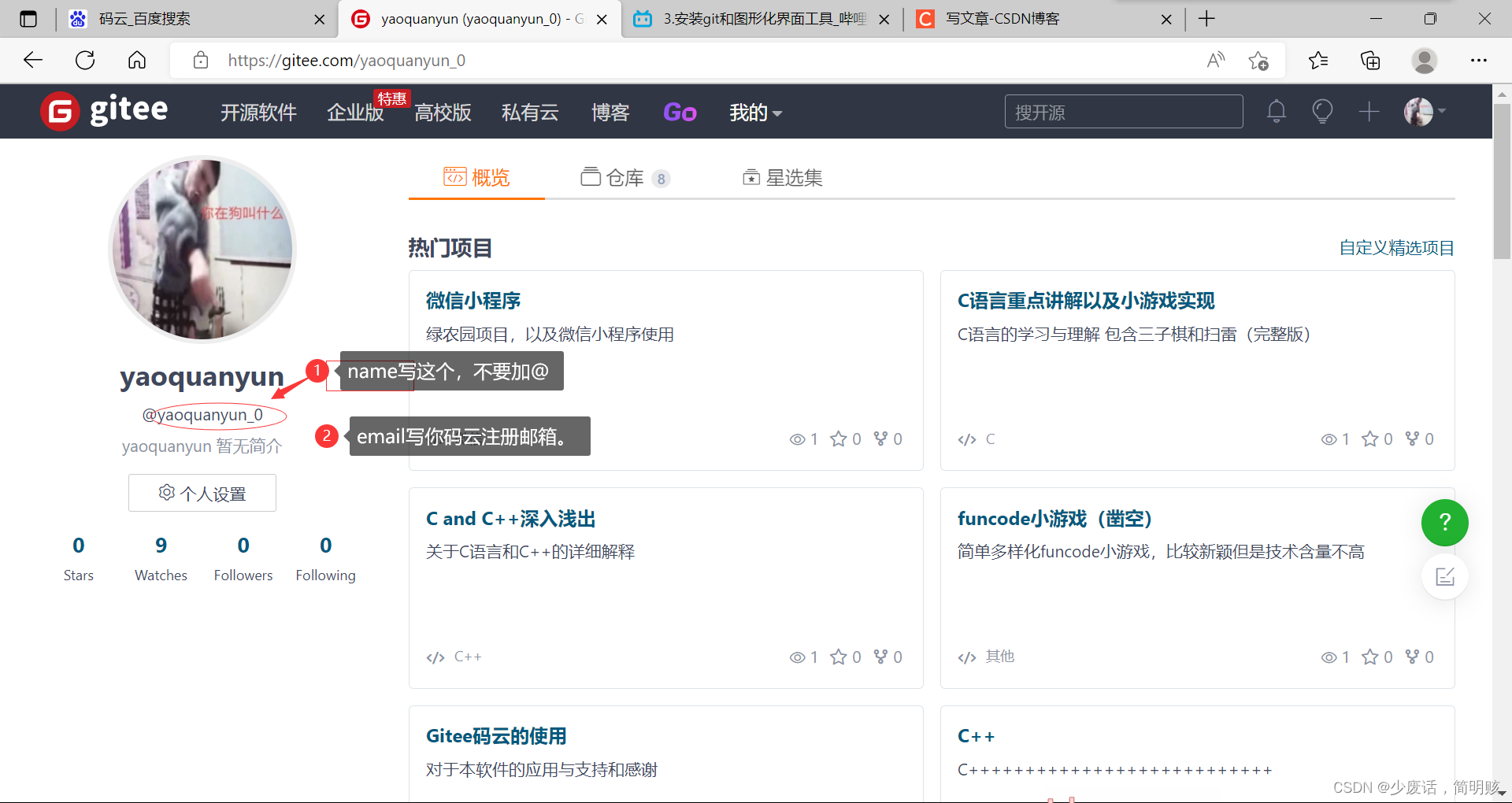
Task: Click the Go nav link
Action: (680, 113)
